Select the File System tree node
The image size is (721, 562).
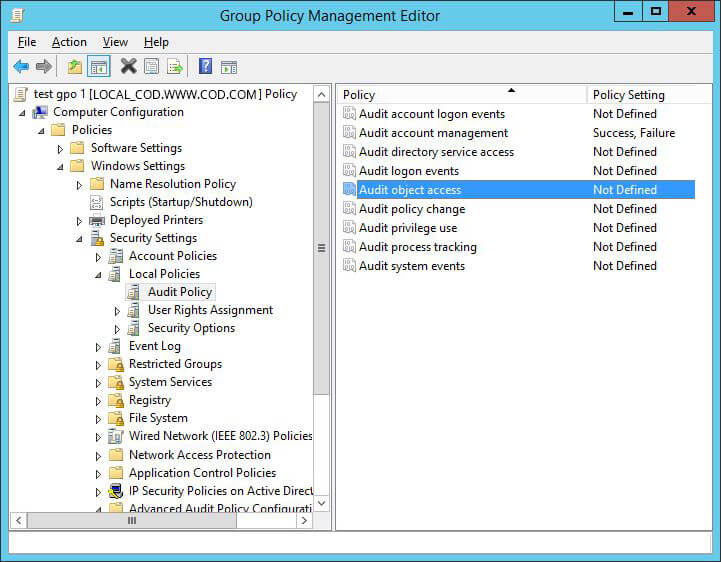[158, 418]
